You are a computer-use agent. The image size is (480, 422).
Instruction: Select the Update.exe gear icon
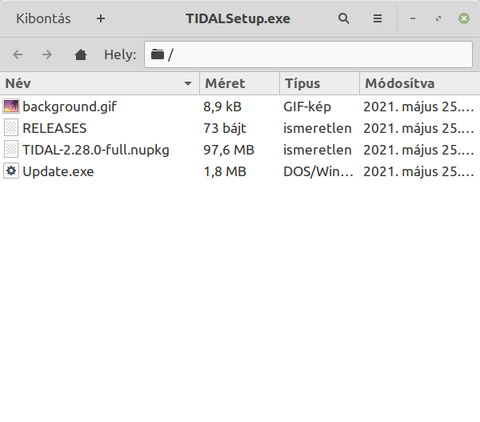tap(11, 171)
